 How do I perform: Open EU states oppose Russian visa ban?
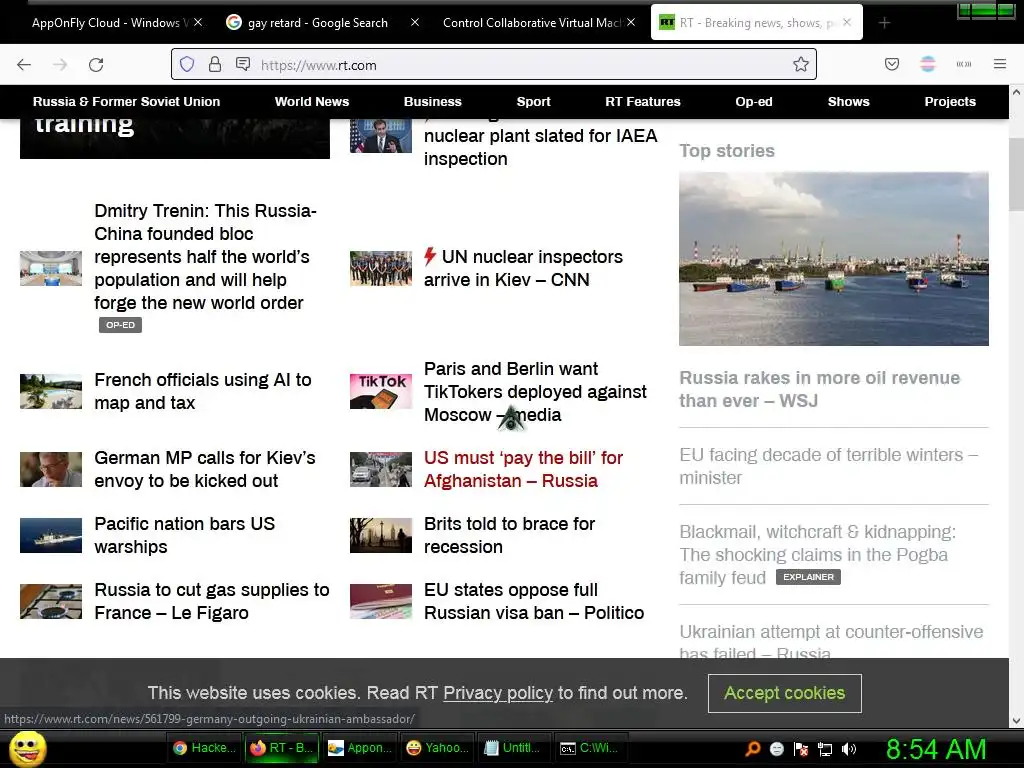[534, 601]
